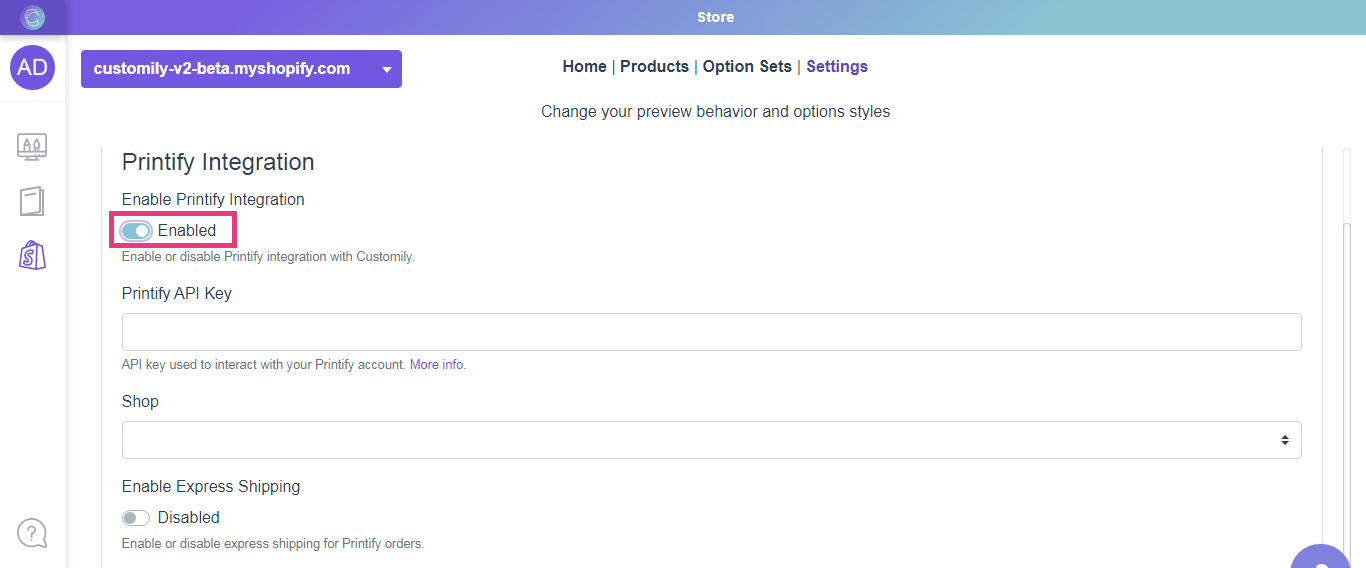Turn off the Enable Printify Integration switch
Viewport: 1366px width, 568px height.
click(136, 231)
